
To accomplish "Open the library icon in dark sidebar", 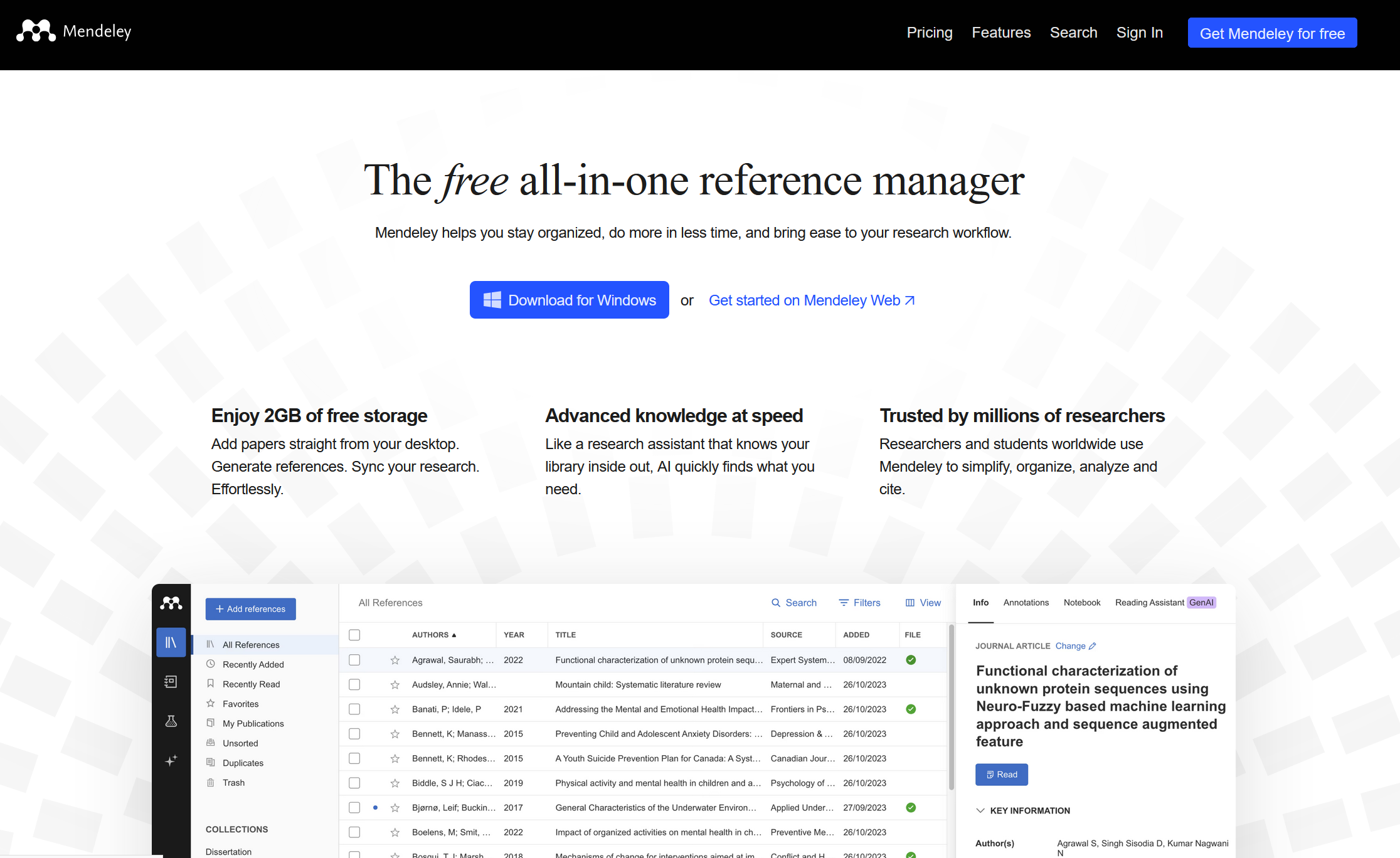I will coord(171,642).
